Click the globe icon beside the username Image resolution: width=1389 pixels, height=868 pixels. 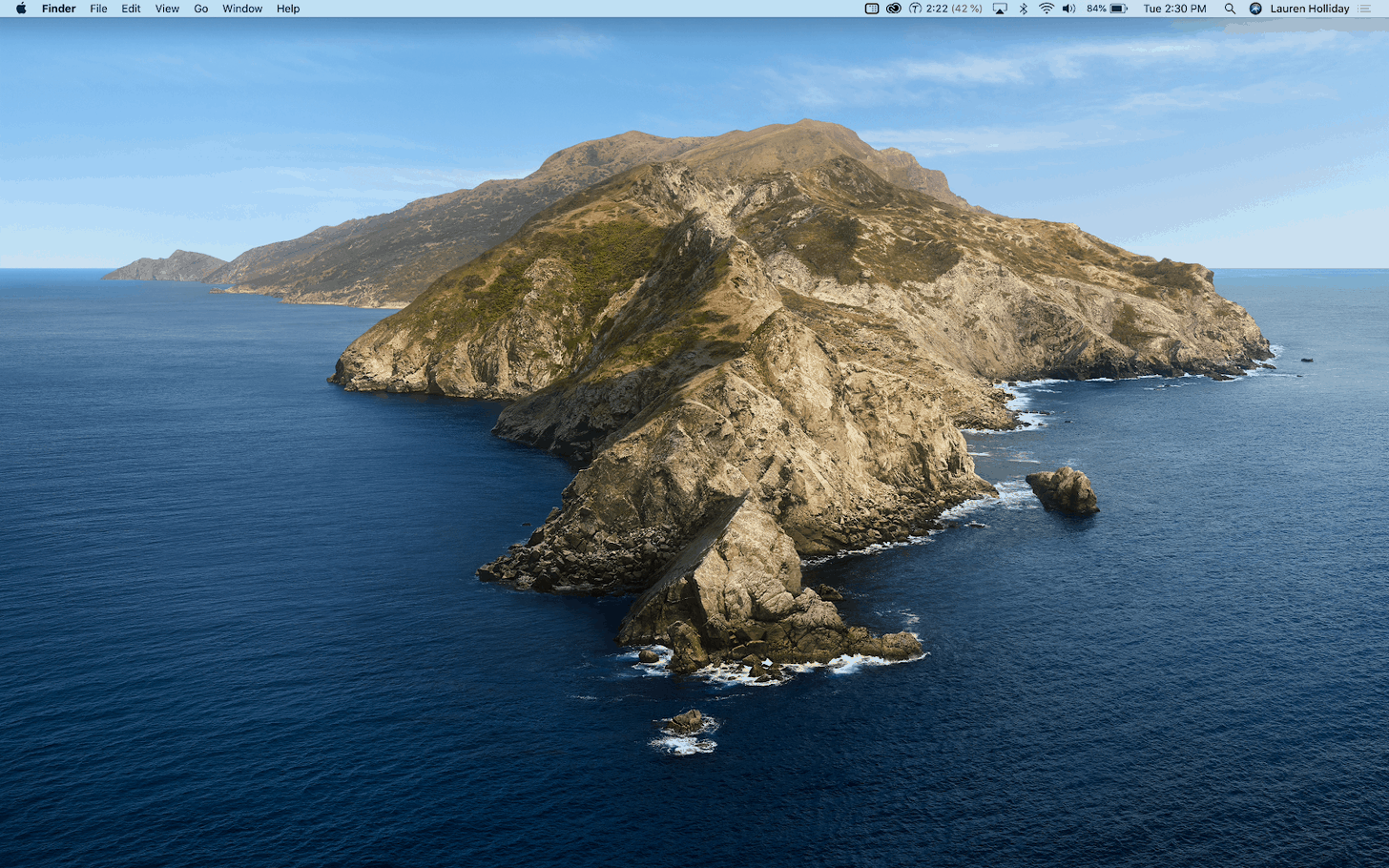pos(1254,9)
